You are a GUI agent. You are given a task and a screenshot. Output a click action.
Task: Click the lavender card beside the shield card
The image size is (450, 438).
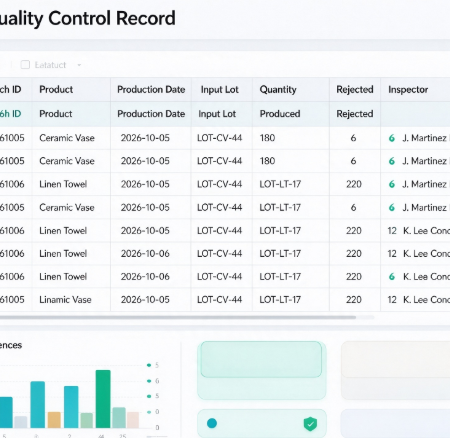click(395, 423)
